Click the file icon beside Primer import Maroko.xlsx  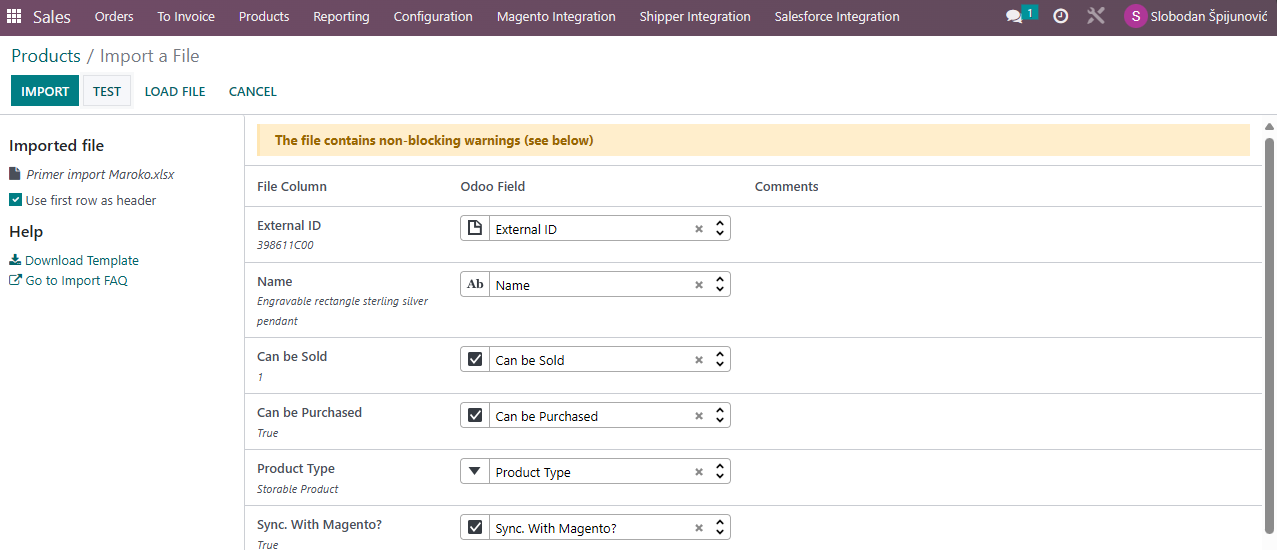coord(14,174)
